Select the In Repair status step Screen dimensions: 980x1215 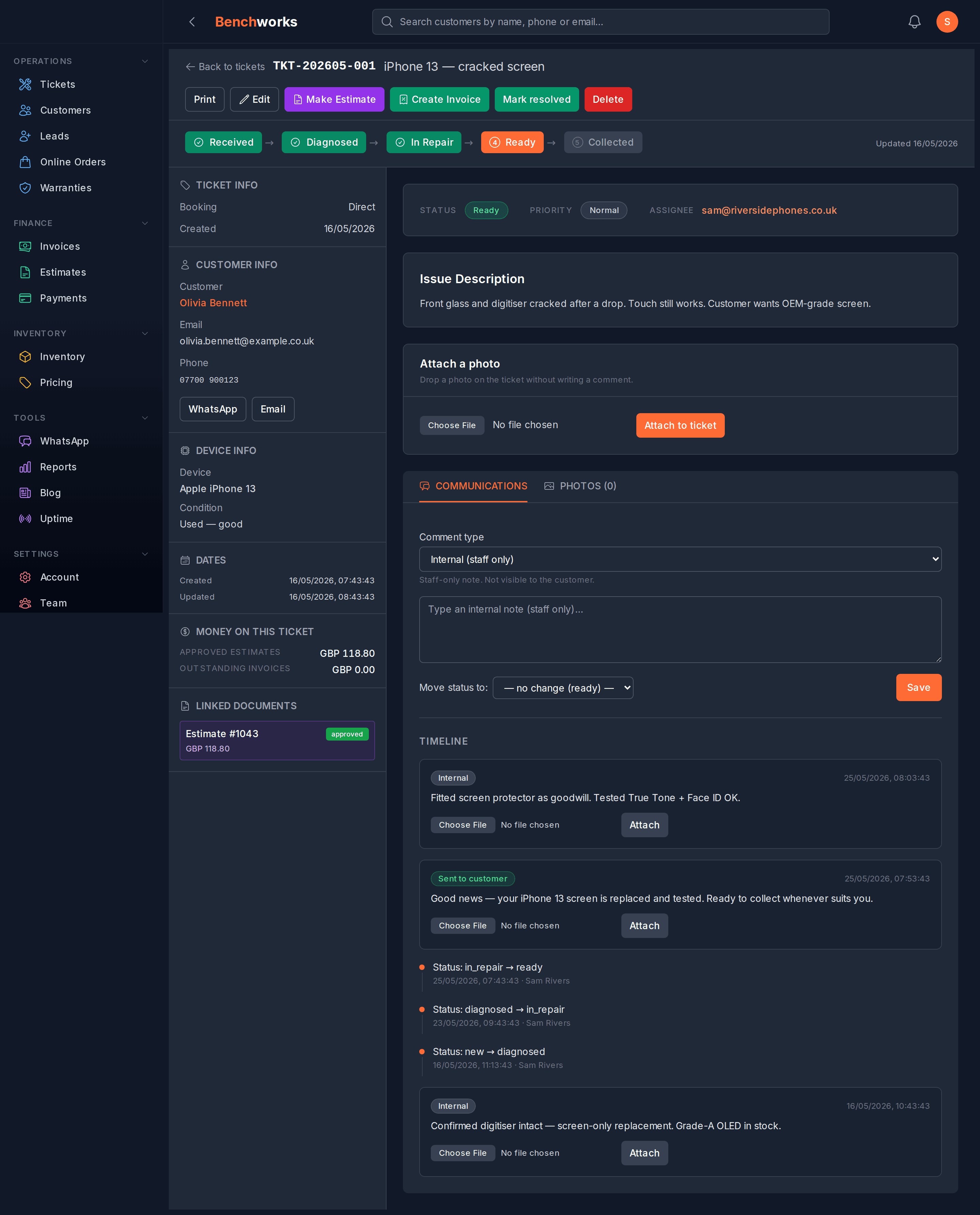424,143
